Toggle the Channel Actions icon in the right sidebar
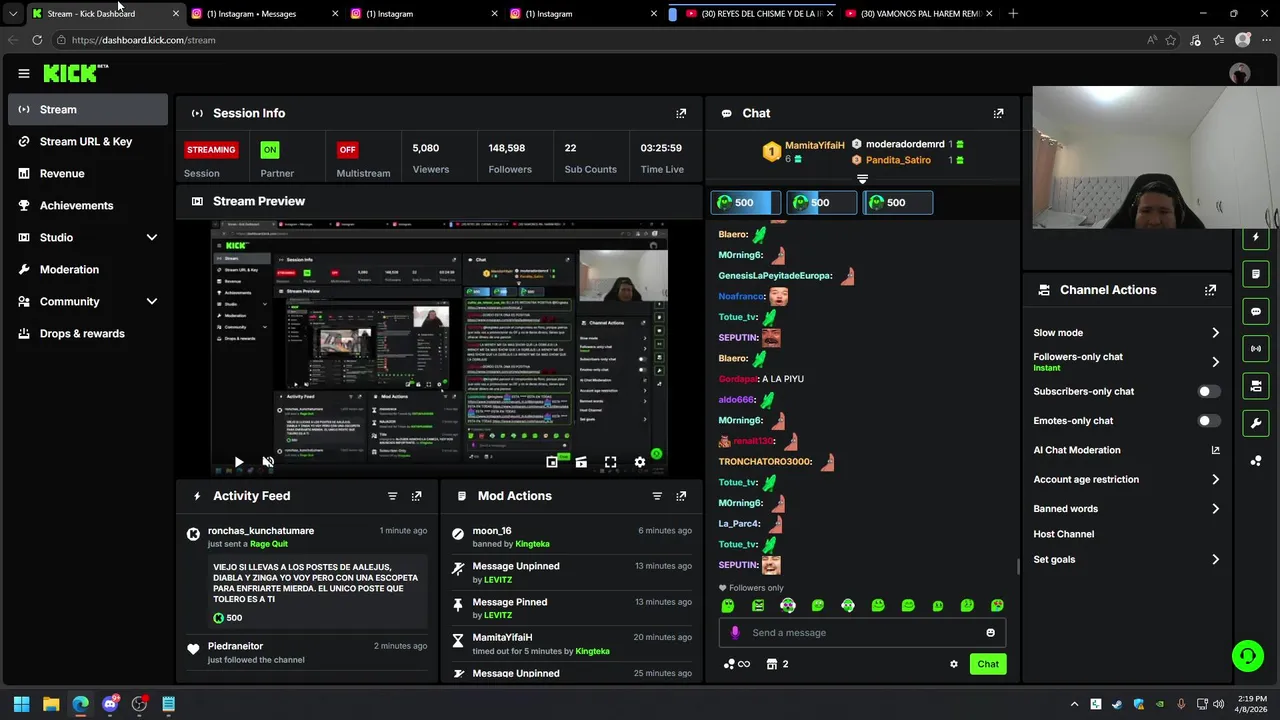The height and width of the screenshot is (720, 1280). point(1256,385)
